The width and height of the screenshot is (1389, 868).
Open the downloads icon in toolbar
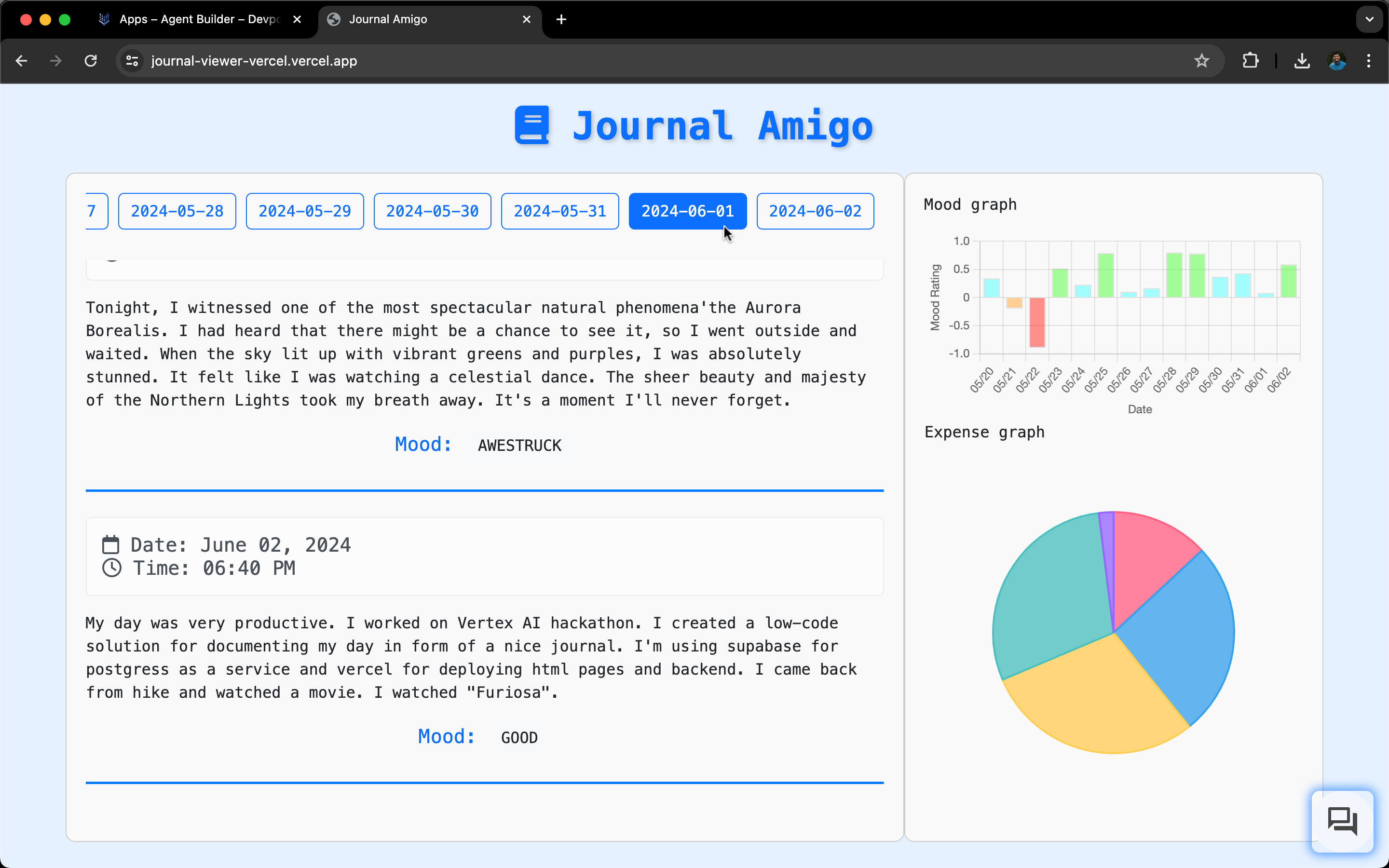1302,61
